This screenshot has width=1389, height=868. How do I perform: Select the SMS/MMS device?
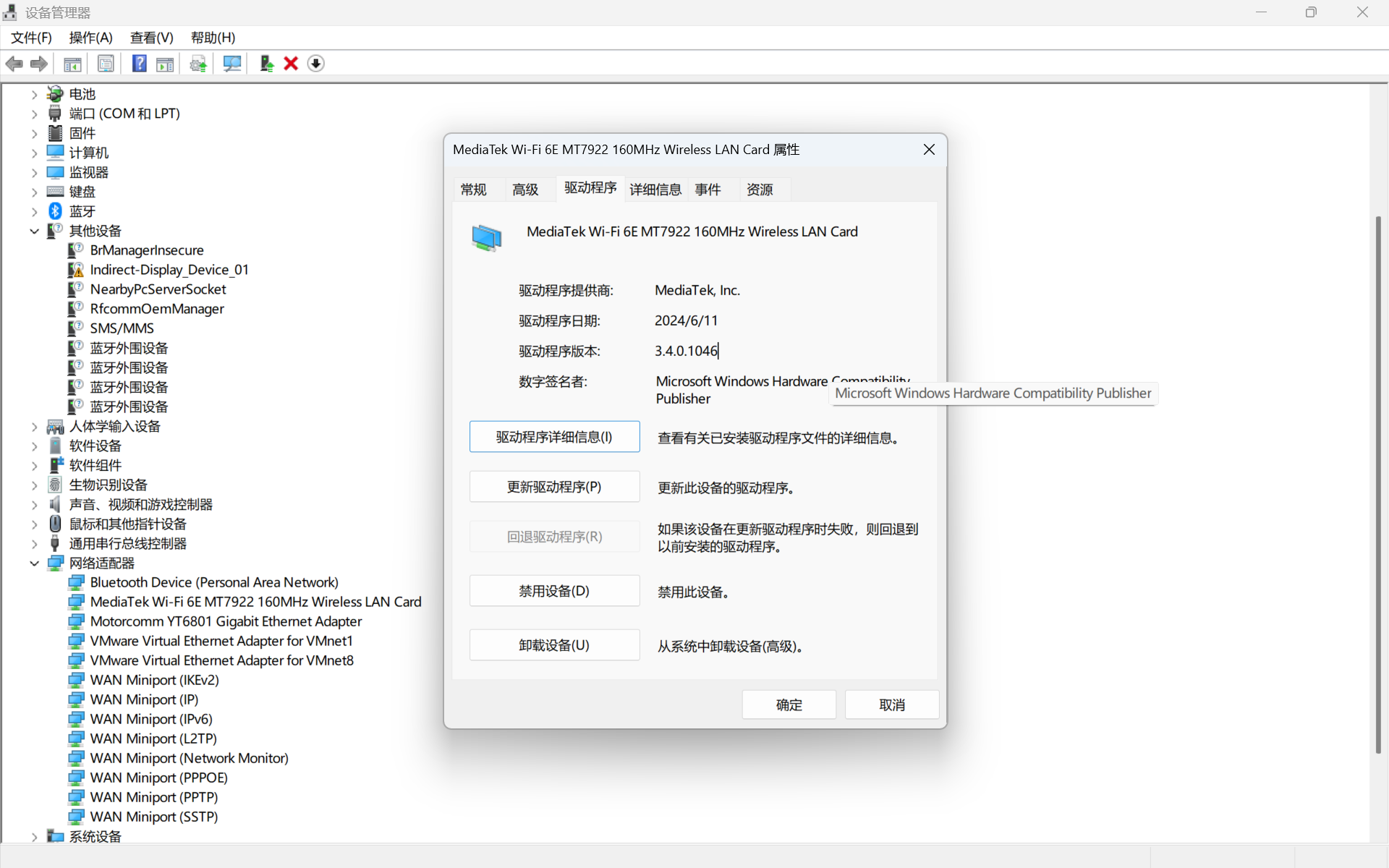coord(122,328)
